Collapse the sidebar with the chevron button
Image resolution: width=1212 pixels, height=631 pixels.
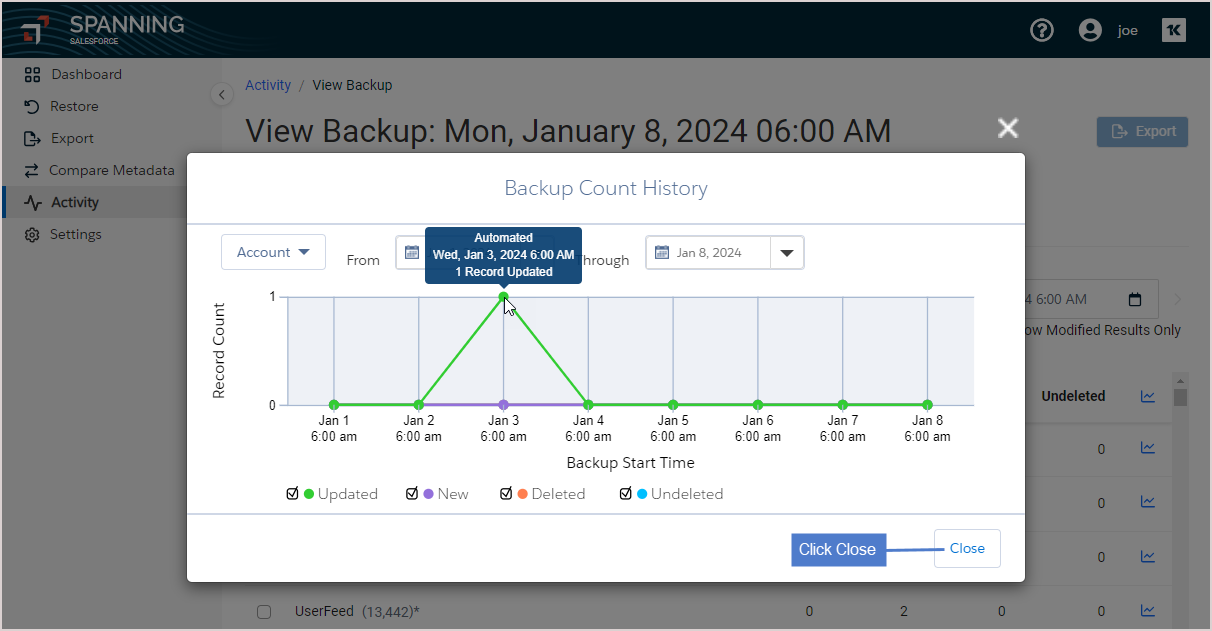pos(222,94)
